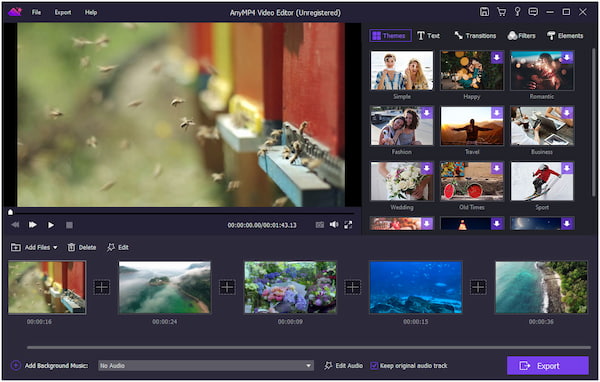Screen dimensions: 600x382
Task: Click the Edit Audio button
Action: 344,366
